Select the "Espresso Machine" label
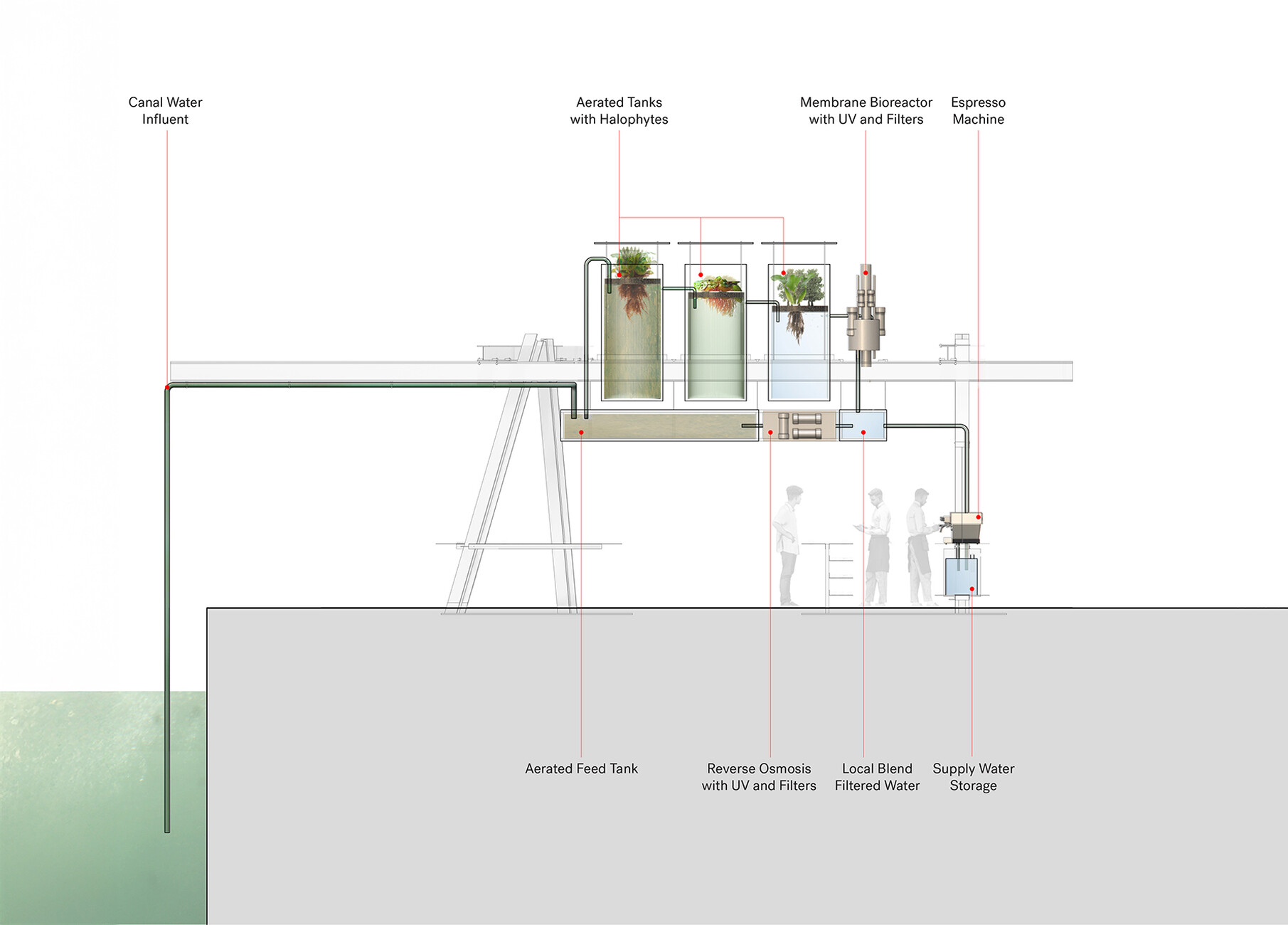1288x925 pixels. (978, 111)
